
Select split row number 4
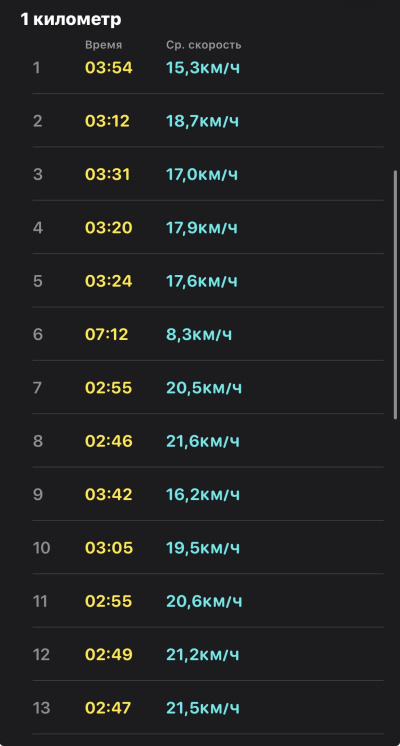38,228
